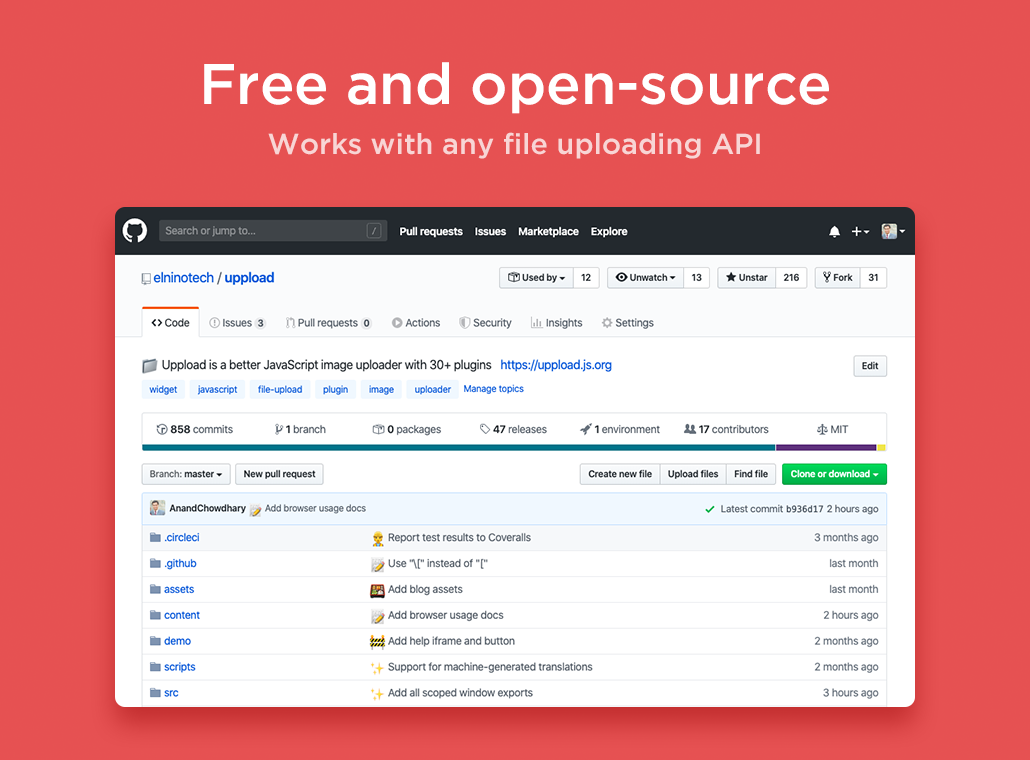Screen dimensions: 1030x760
Task: Open the uppload repository link
Action: [249, 278]
